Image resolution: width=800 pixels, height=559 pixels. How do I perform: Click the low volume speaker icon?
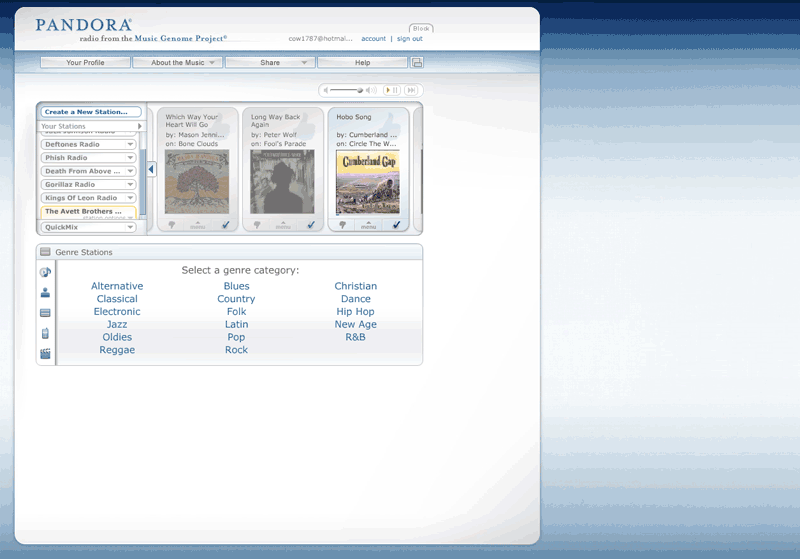click(x=326, y=90)
